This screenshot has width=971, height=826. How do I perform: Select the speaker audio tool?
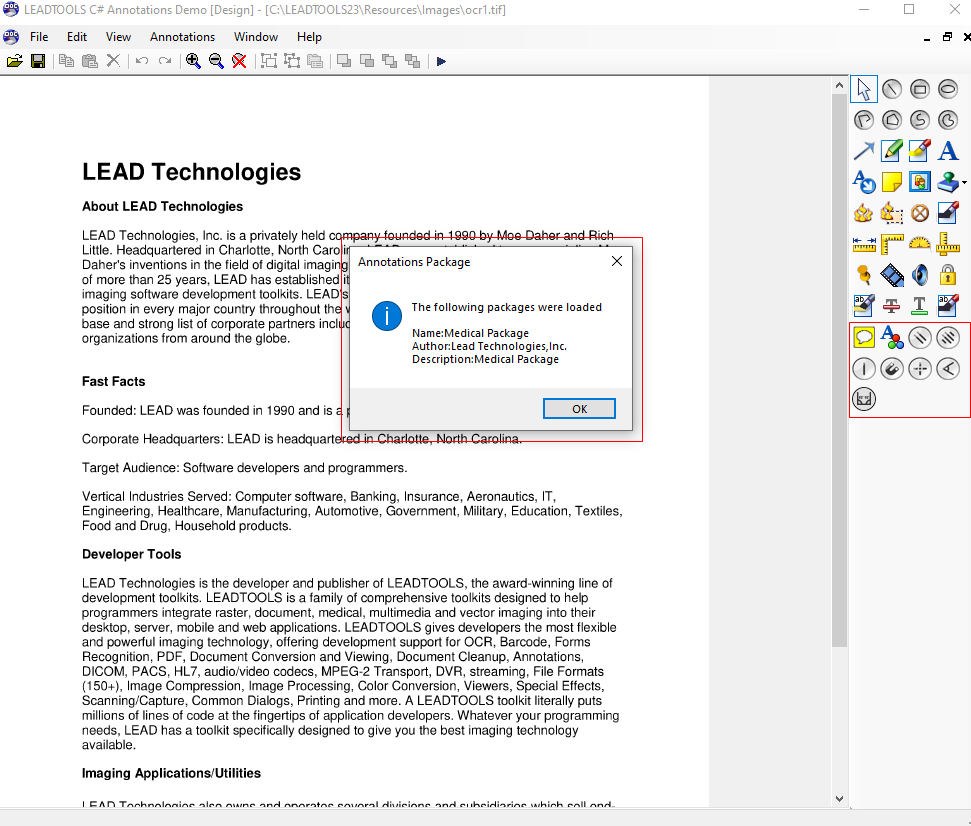[x=920, y=275]
